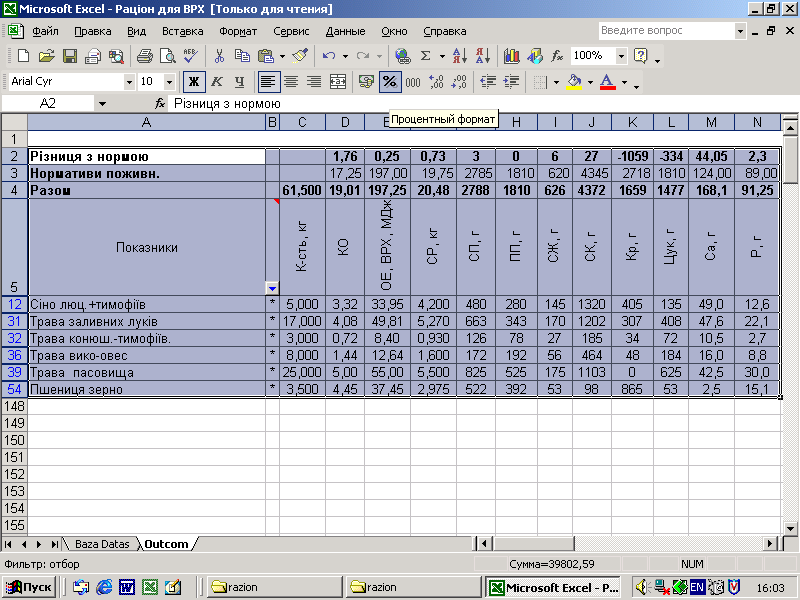The height and width of the screenshot is (600, 800).
Task: Switch to the Baza Datas sheet tab
Action: 102,544
